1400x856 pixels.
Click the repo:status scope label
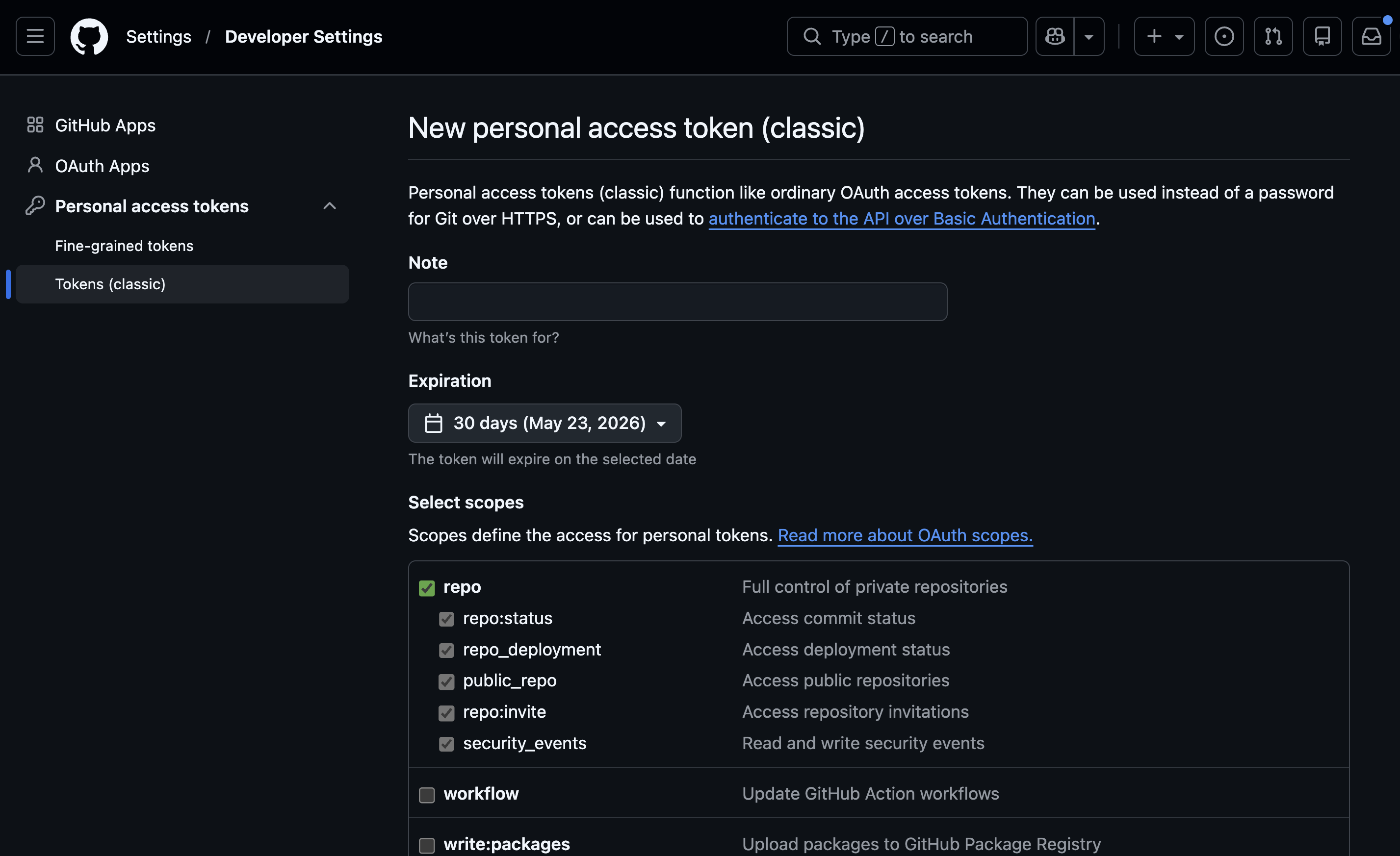click(x=507, y=618)
